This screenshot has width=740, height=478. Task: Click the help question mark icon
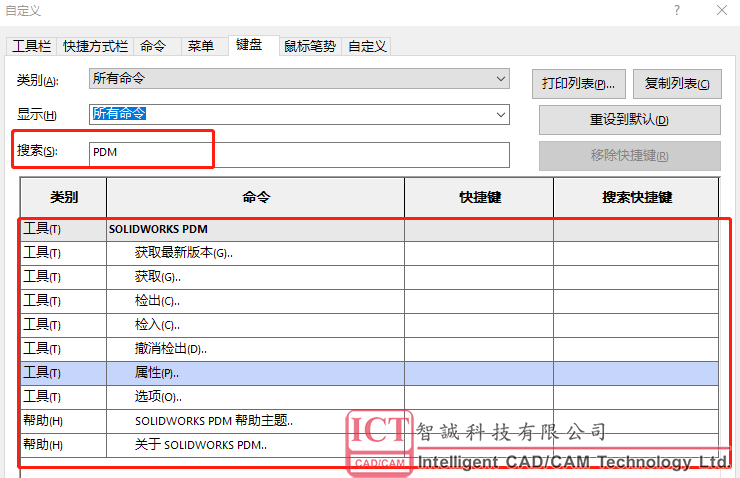point(677,10)
